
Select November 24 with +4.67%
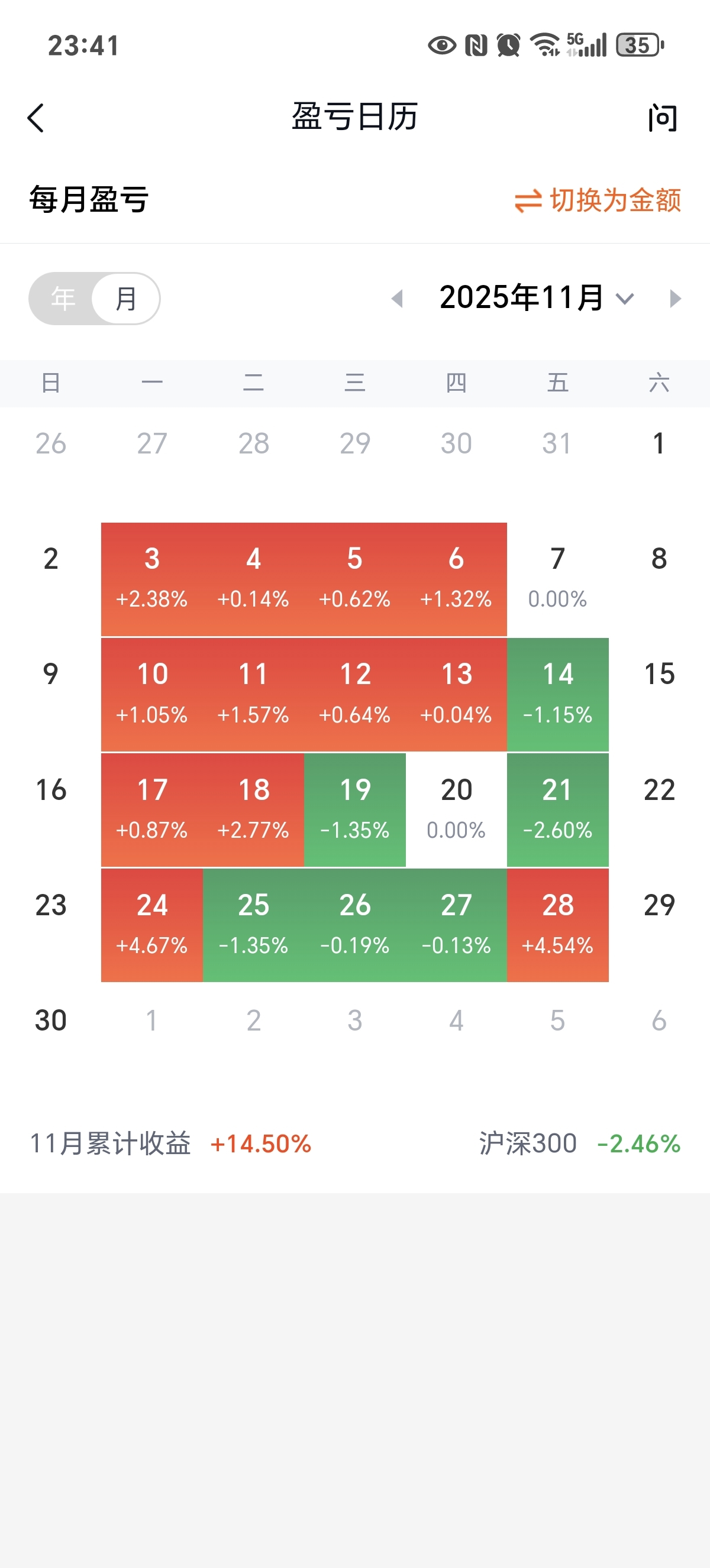coord(151,925)
